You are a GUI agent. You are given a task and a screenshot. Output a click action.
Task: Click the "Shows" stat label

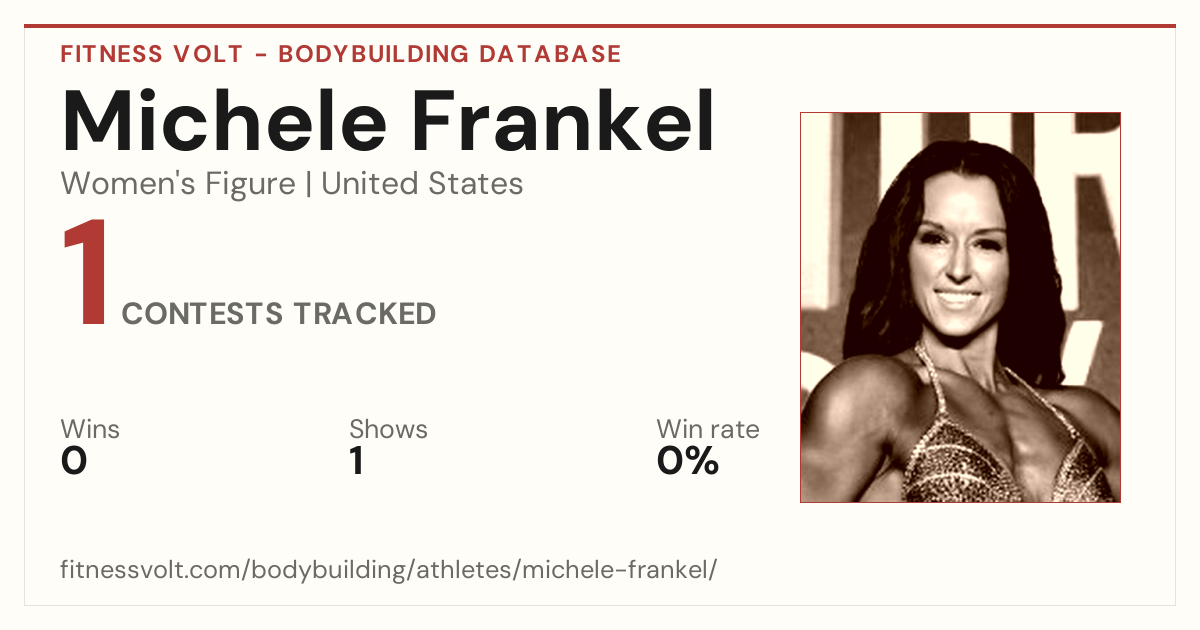click(x=388, y=429)
